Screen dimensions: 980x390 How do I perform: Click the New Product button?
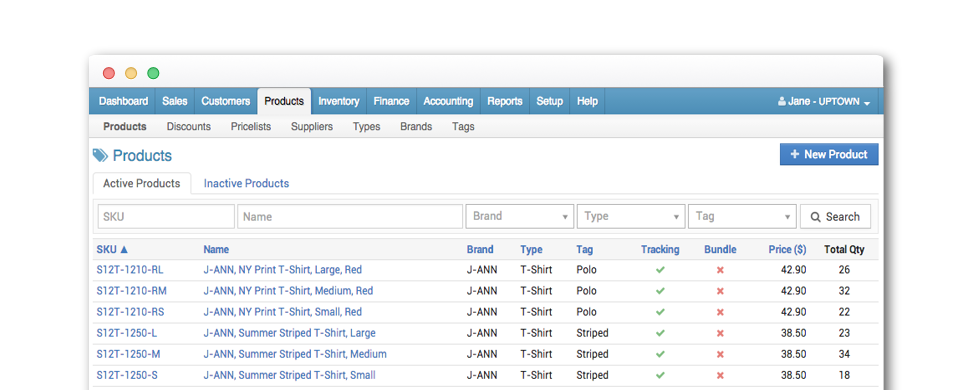[829, 154]
